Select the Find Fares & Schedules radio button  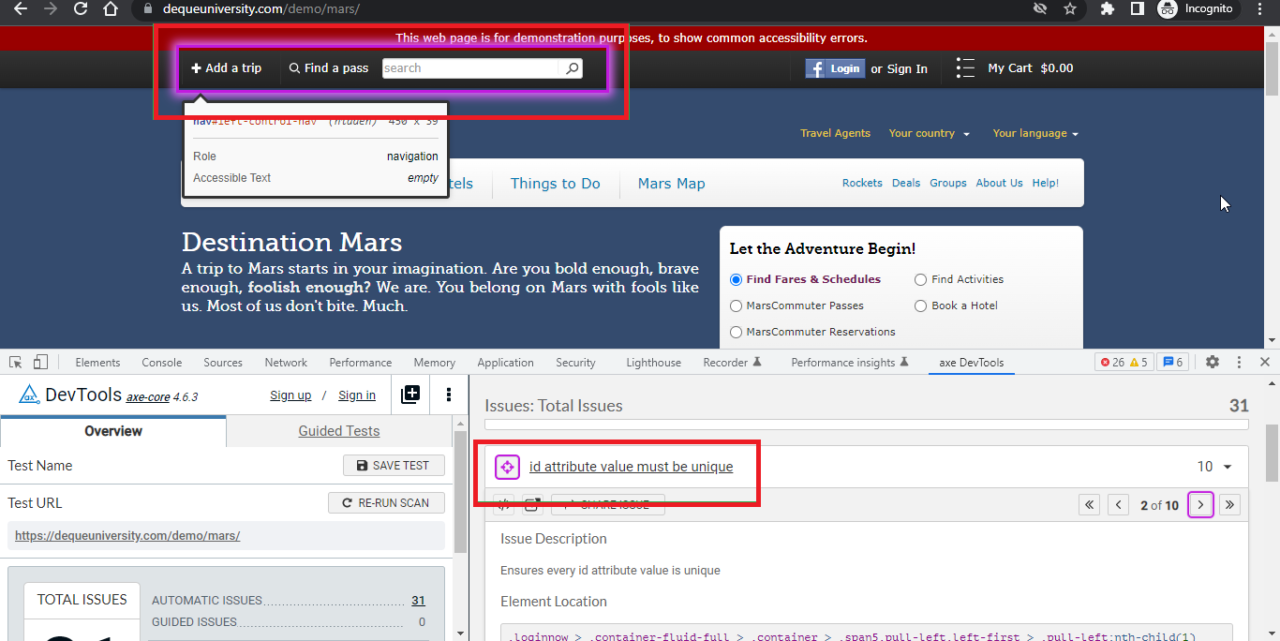(x=737, y=280)
